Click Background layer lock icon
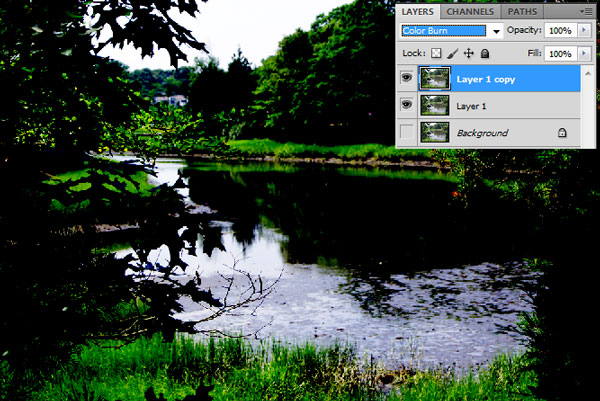Image resolution: width=600 pixels, height=401 pixels. pos(562,133)
